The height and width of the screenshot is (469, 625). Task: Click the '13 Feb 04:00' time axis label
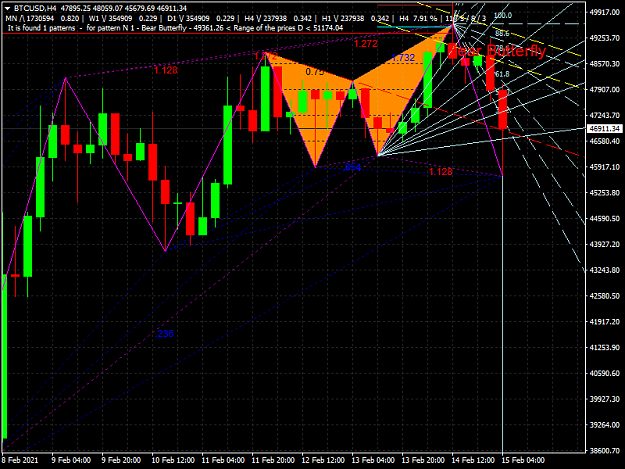[373, 460]
